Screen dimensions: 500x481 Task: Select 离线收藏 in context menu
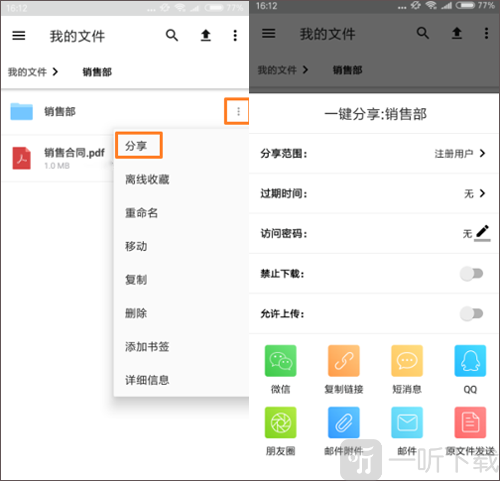(x=147, y=180)
